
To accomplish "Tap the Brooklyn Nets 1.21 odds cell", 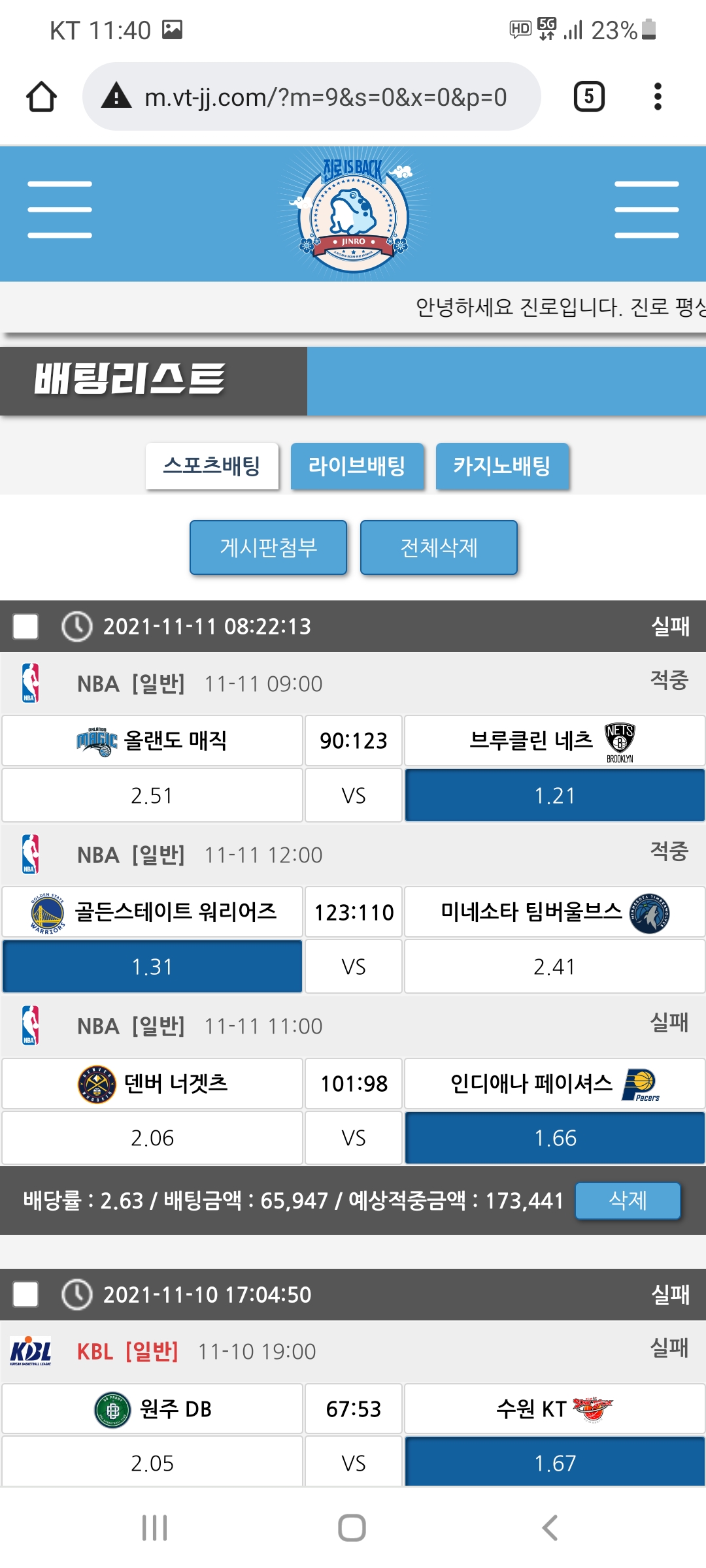I will 554,795.
